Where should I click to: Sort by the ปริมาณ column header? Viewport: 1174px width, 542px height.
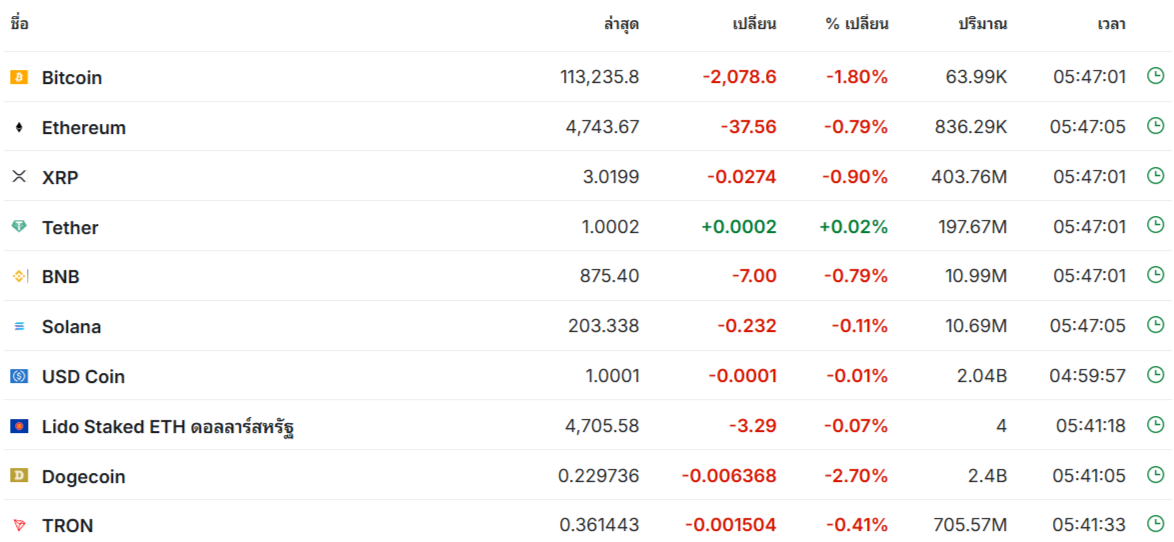pyautogui.click(x=983, y=24)
